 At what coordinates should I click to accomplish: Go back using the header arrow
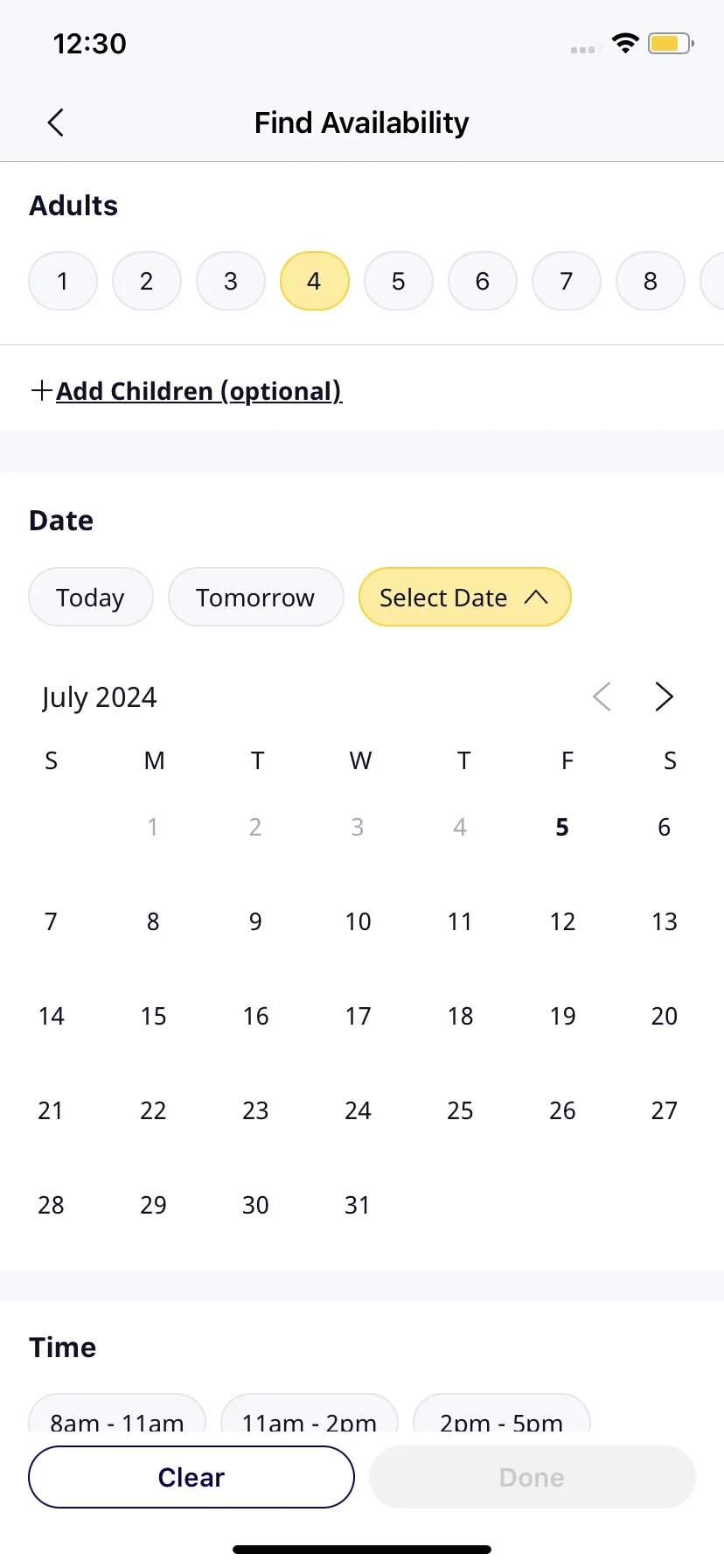(55, 122)
